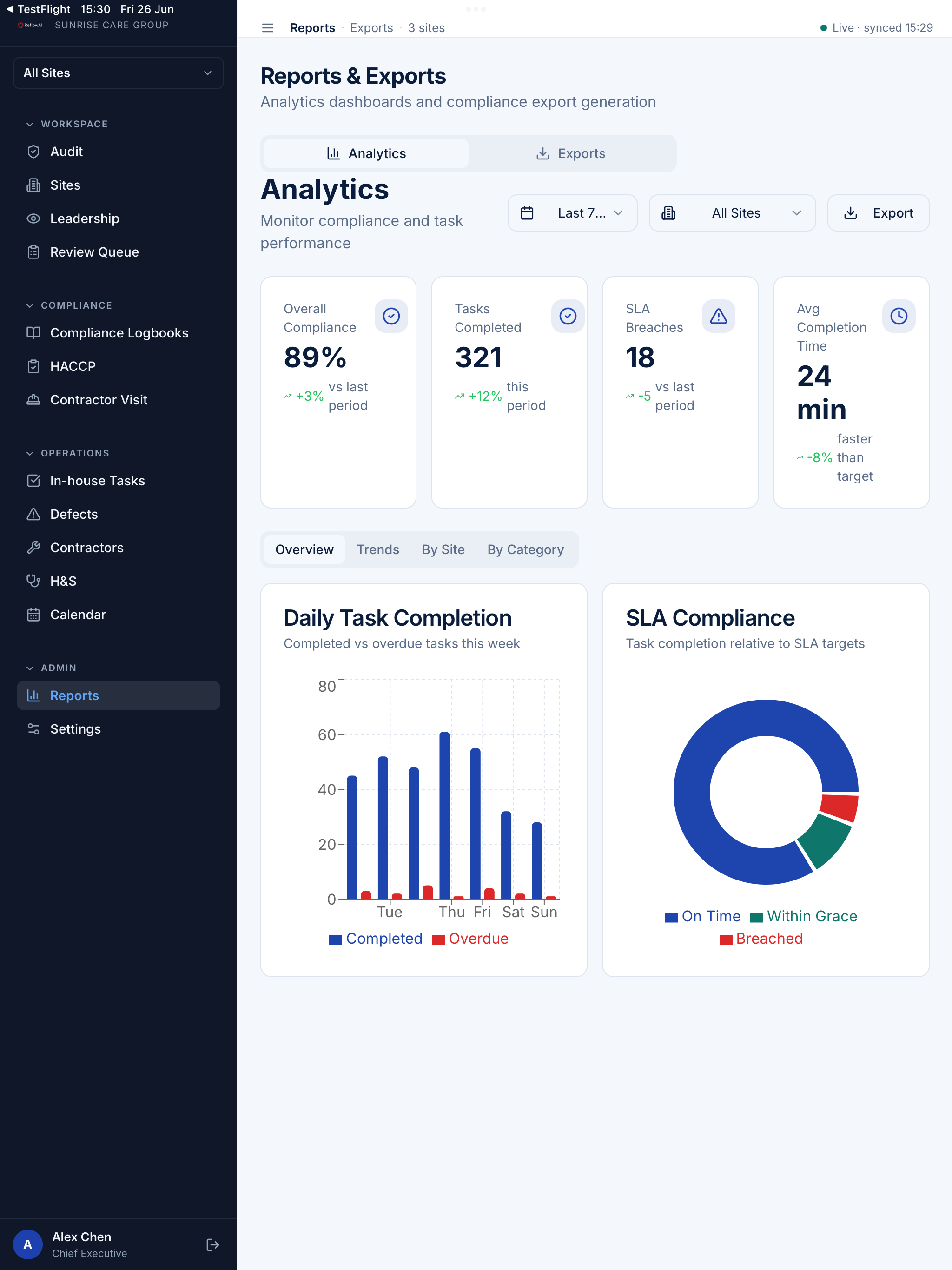The width and height of the screenshot is (952, 1270).
Task: Click the green Live status dot
Action: pos(823,27)
